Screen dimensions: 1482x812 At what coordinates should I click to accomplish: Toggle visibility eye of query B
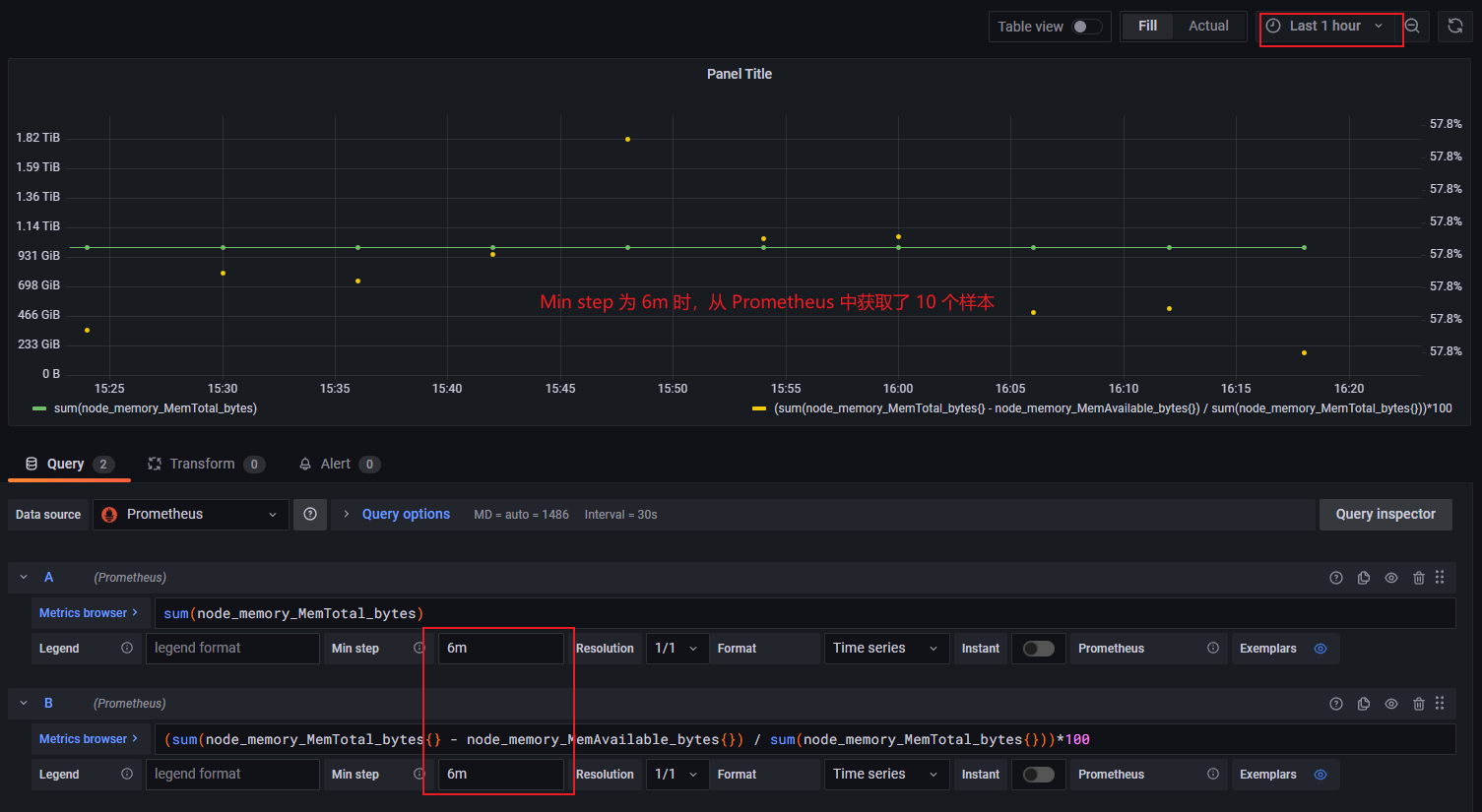(x=1391, y=704)
